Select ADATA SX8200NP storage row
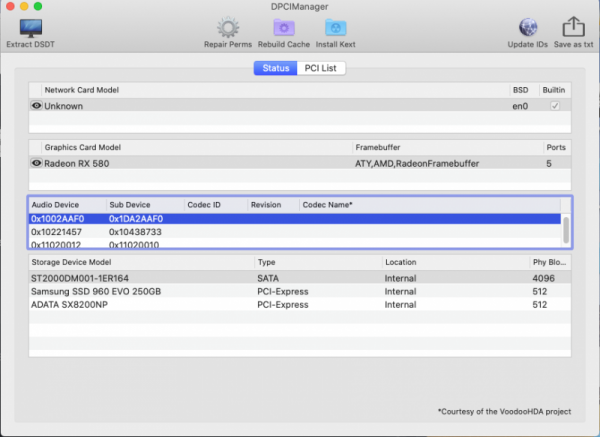The height and width of the screenshot is (437, 600). coord(300,305)
